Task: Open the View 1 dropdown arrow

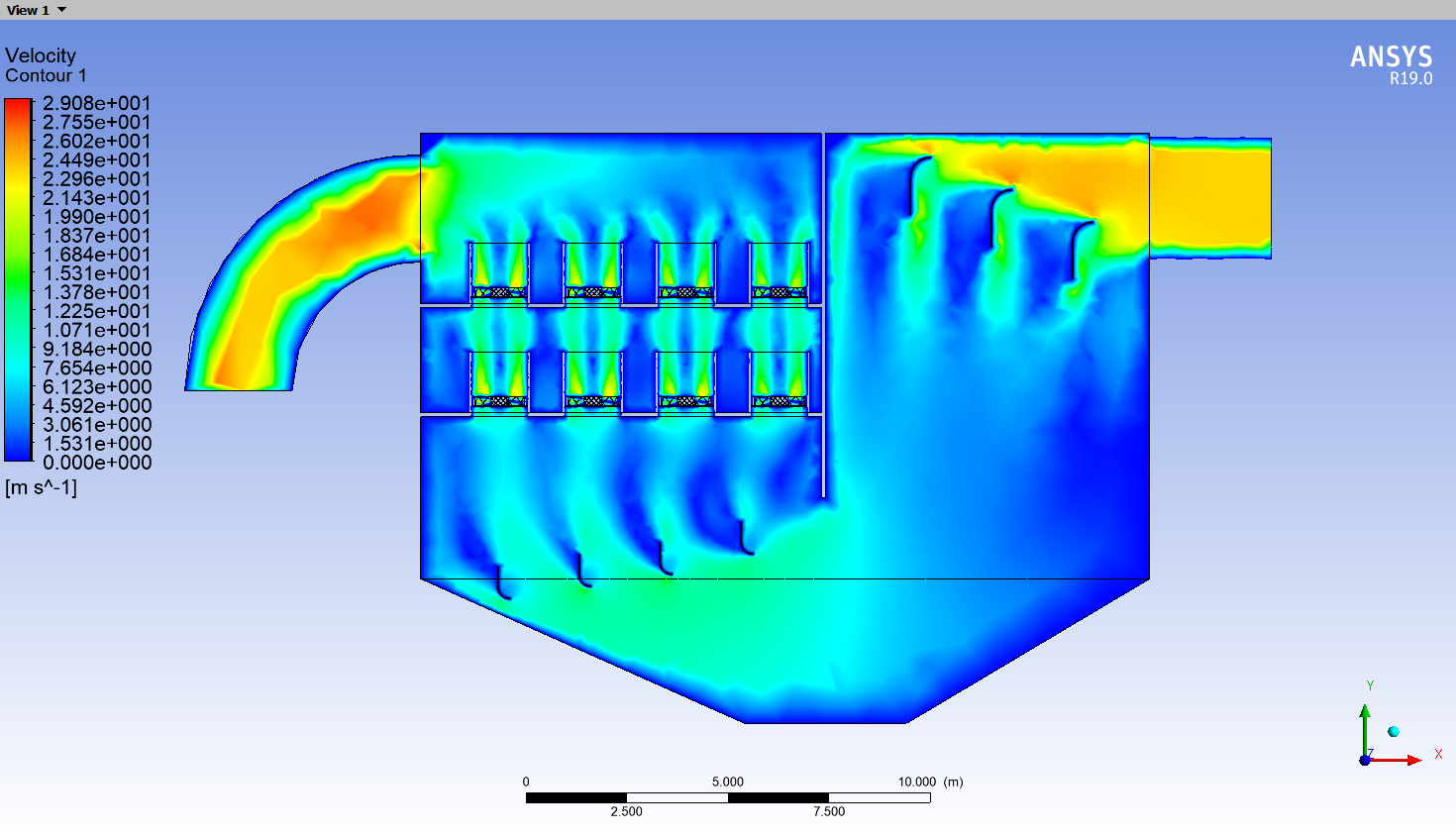Action: [x=62, y=10]
